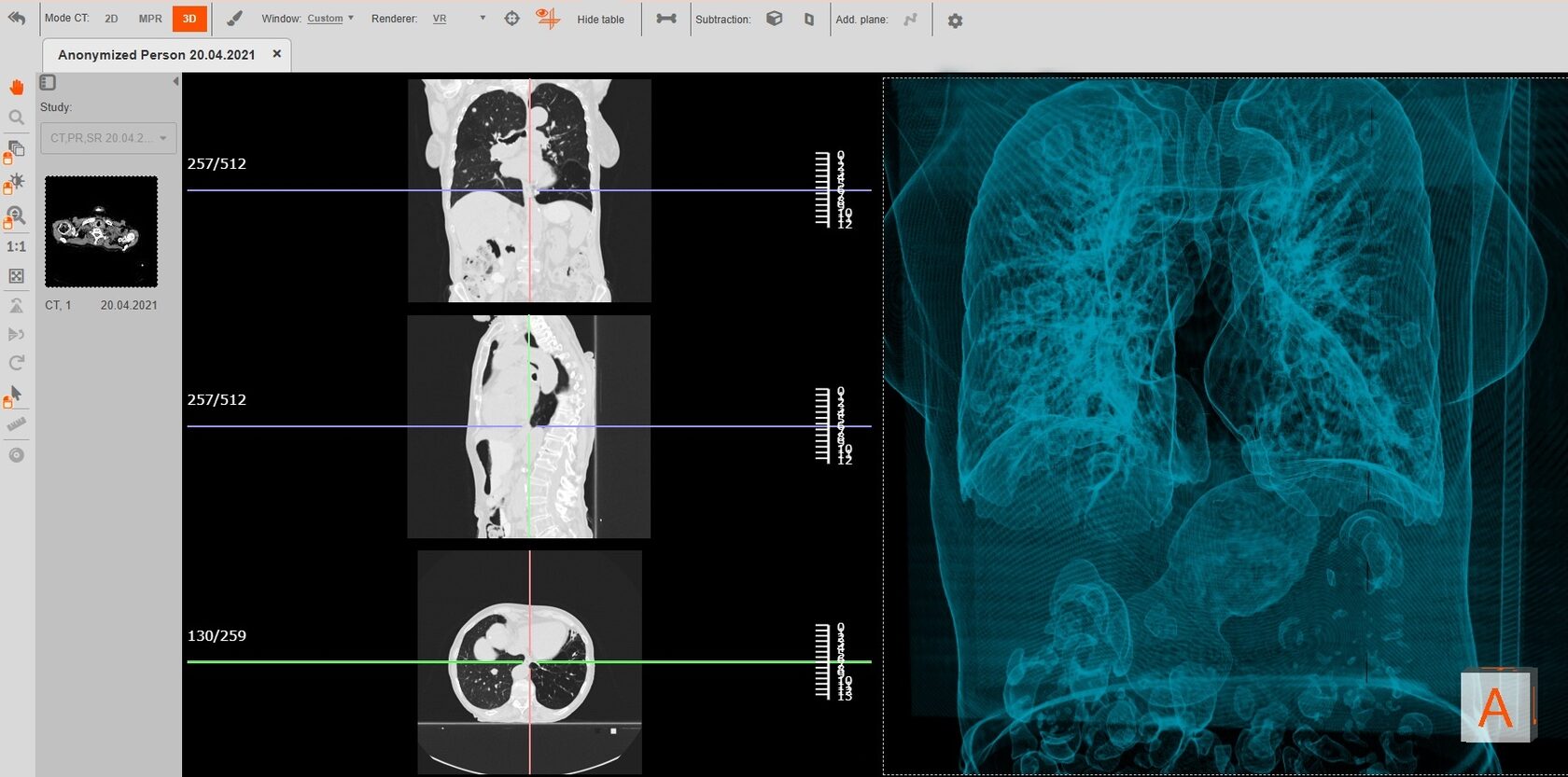
Task: Click the crosshair center target icon
Action: [x=511, y=19]
